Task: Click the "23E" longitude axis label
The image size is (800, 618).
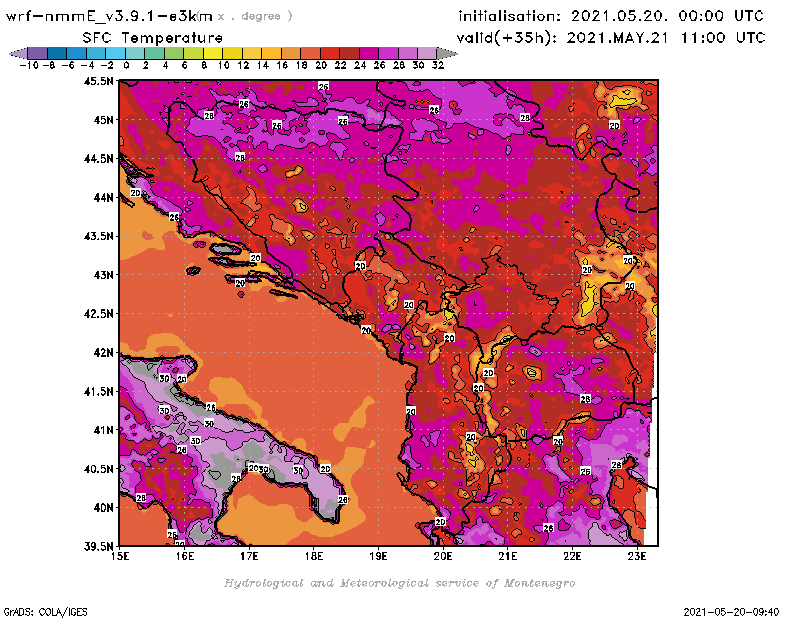Action: pos(637,556)
